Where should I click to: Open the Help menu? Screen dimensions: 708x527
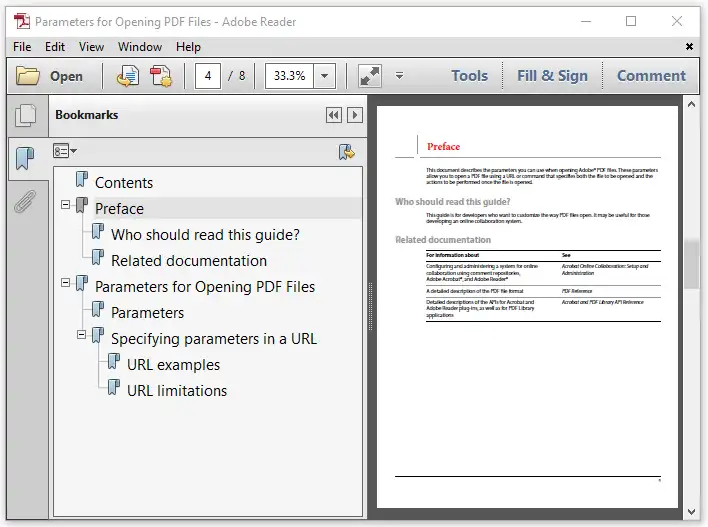188,47
